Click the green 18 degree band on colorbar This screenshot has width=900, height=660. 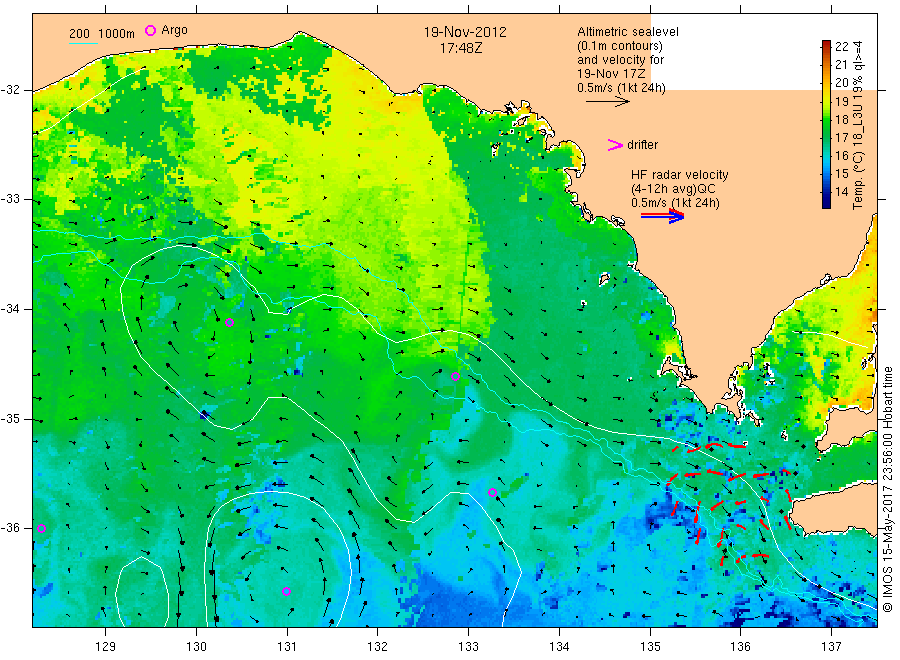(x=826, y=119)
